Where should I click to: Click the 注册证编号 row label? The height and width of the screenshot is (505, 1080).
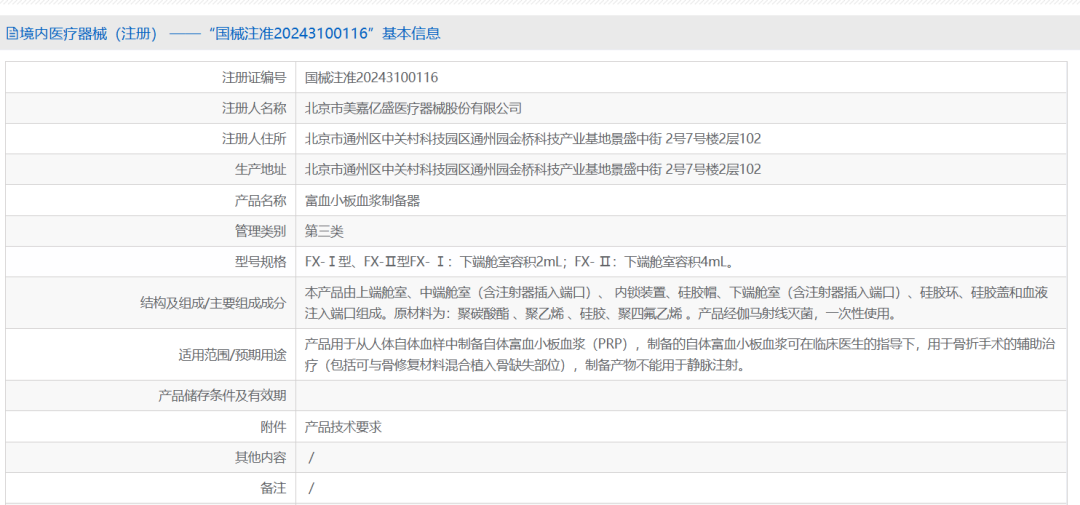(x=254, y=77)
